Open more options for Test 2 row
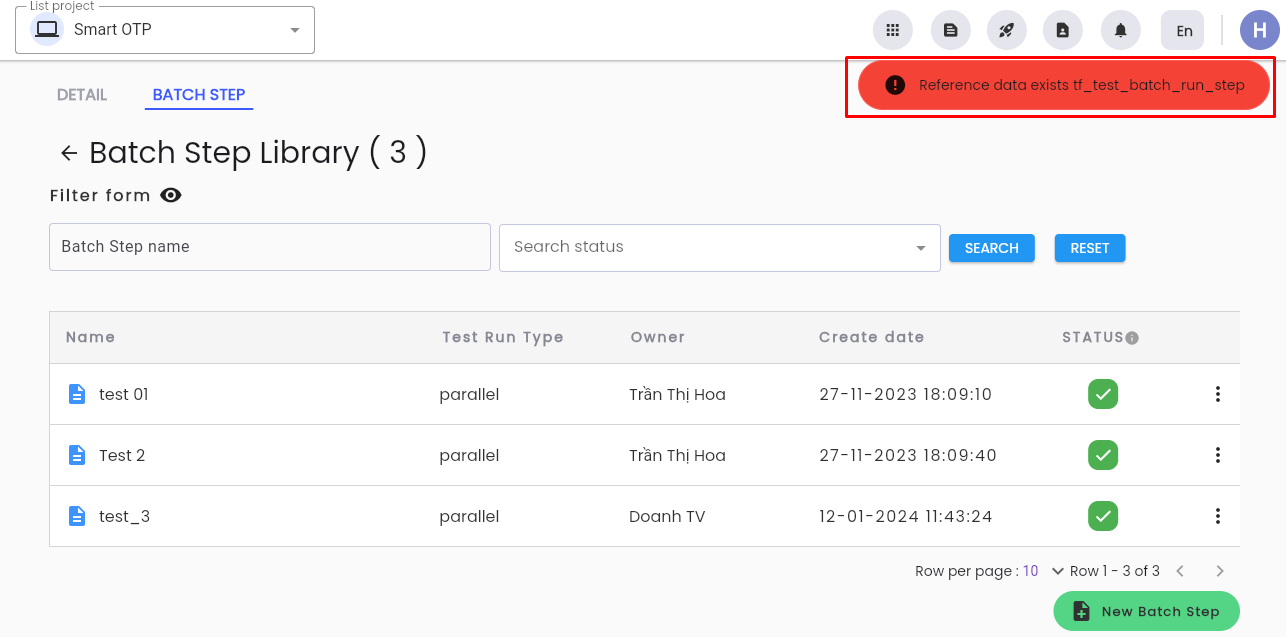 (1218, 455)
